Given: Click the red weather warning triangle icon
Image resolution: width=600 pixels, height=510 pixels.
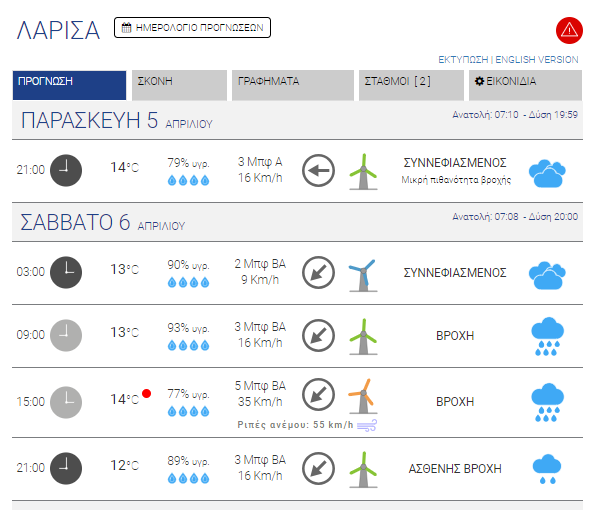Looking at the screenshot, I should click(x=569, y=30).
